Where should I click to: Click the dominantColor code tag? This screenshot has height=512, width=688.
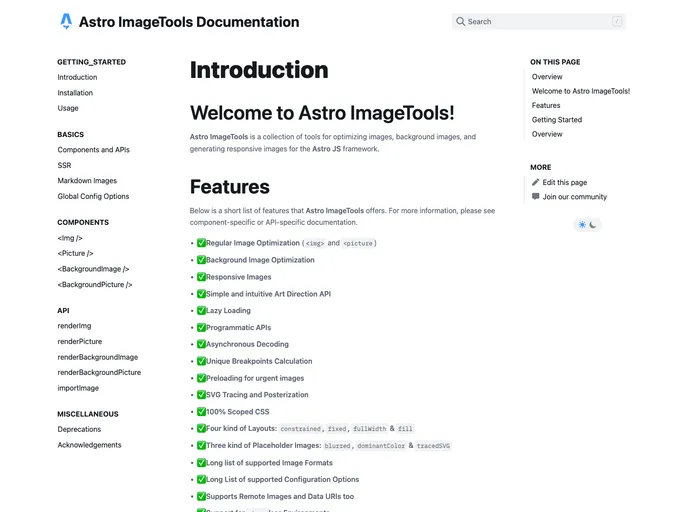(x=381, y=446)
